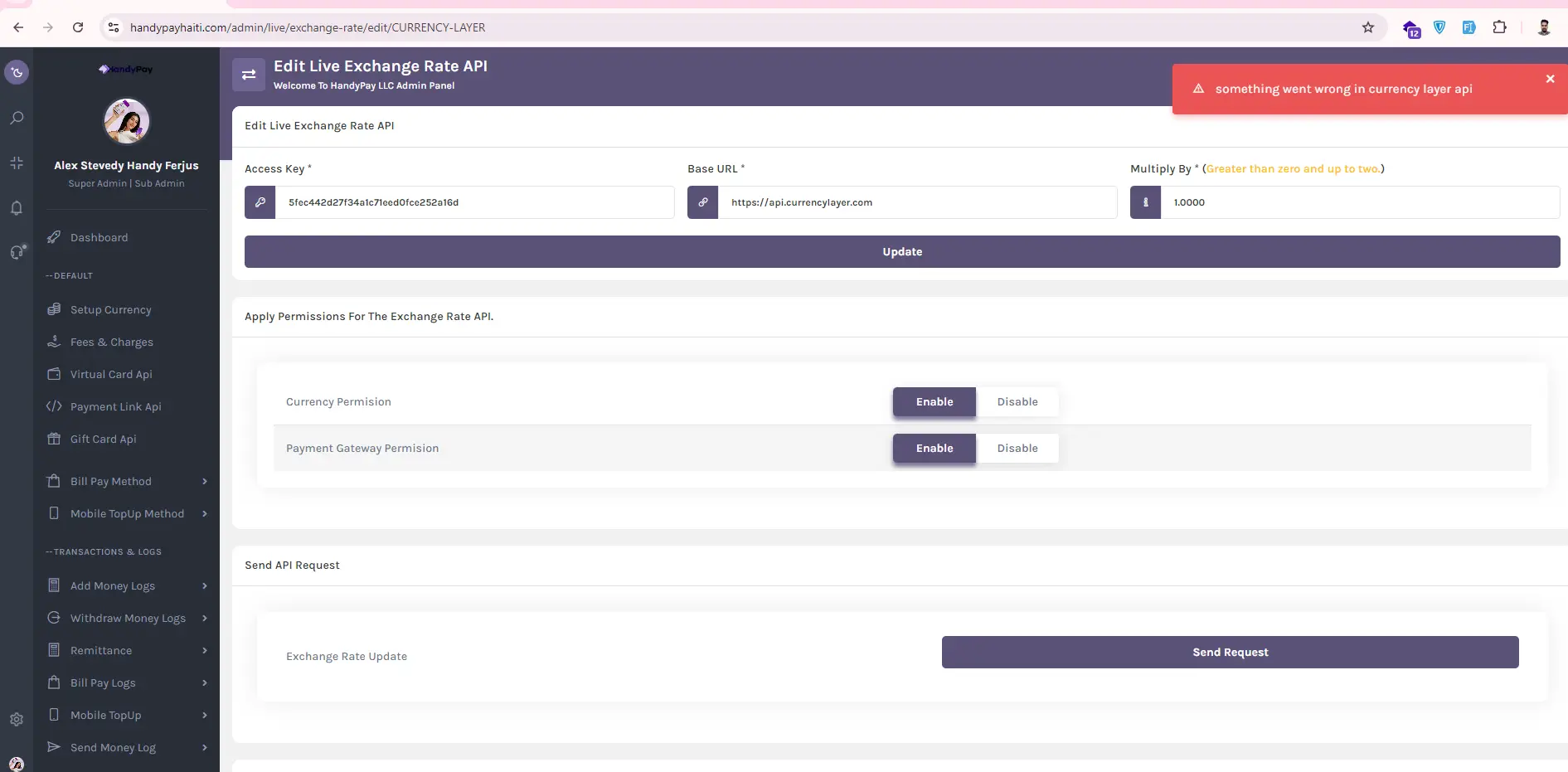1568x772 pixels.
Task: Click the dark mode moon icon
Action: click(x=17, y=73)
